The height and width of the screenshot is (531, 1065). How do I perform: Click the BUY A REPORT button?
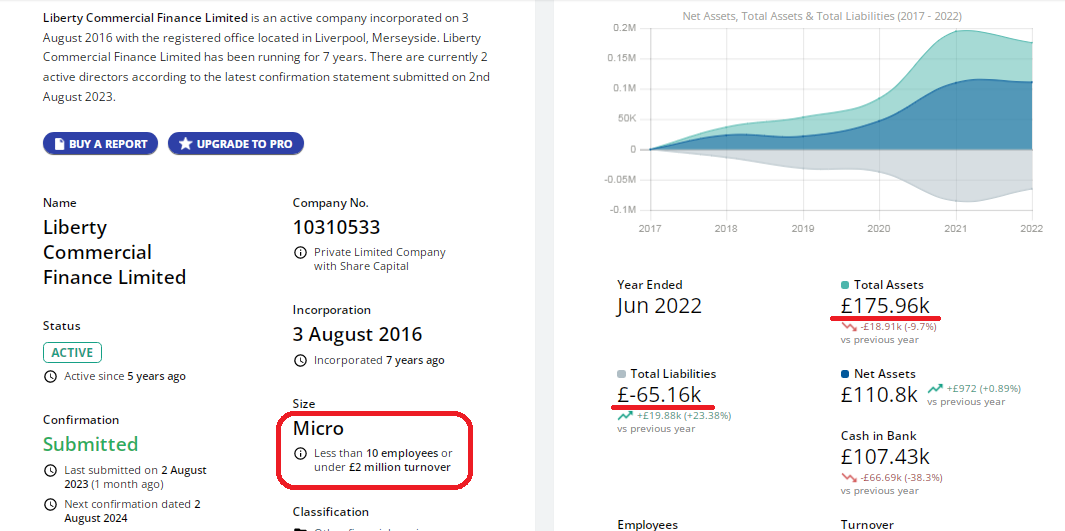click(101, 144)
